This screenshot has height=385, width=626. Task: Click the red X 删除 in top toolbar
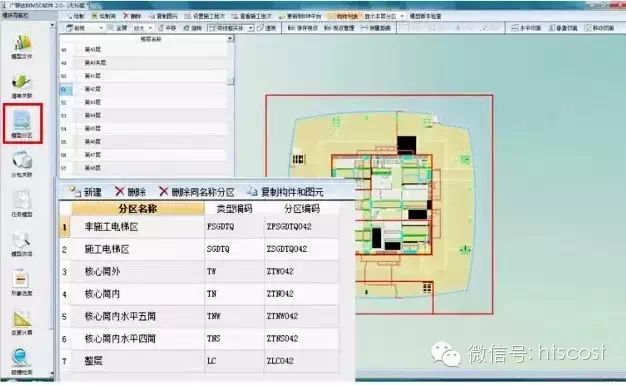coord(132,16)
